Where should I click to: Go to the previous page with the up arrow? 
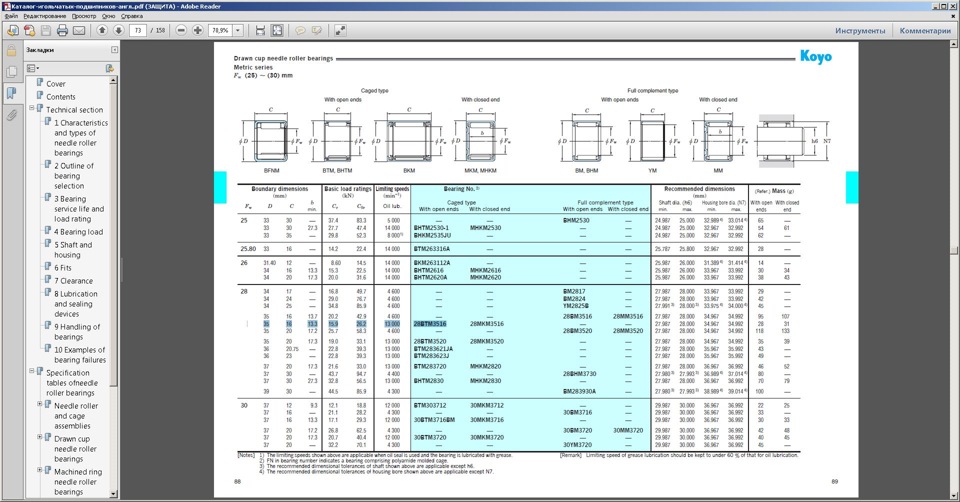click(x=102, y=30)
